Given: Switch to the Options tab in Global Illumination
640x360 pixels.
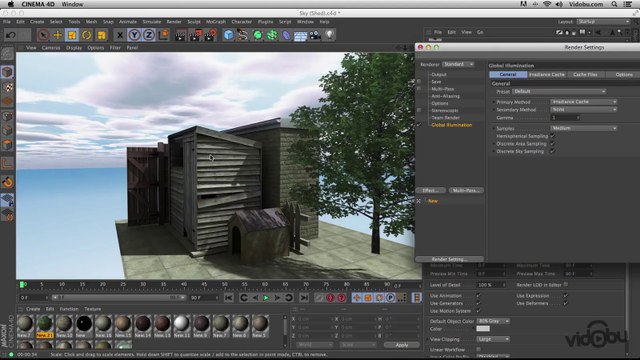Looking at the screenshot, I should (624, 75).
